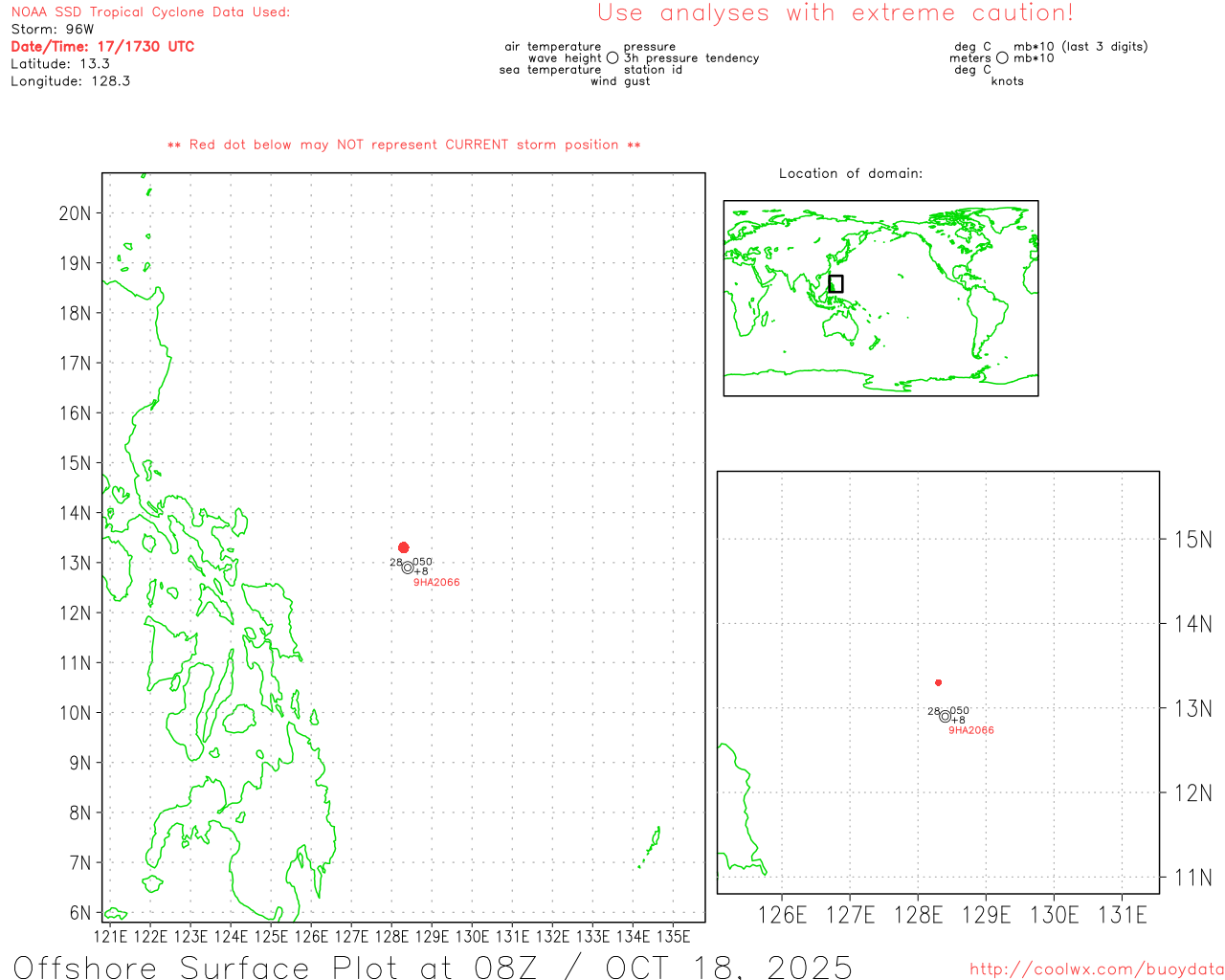Select the red Date/Time 17/1730 UTC text
This screenshot has width=1225, height=980.
(102, 47)
